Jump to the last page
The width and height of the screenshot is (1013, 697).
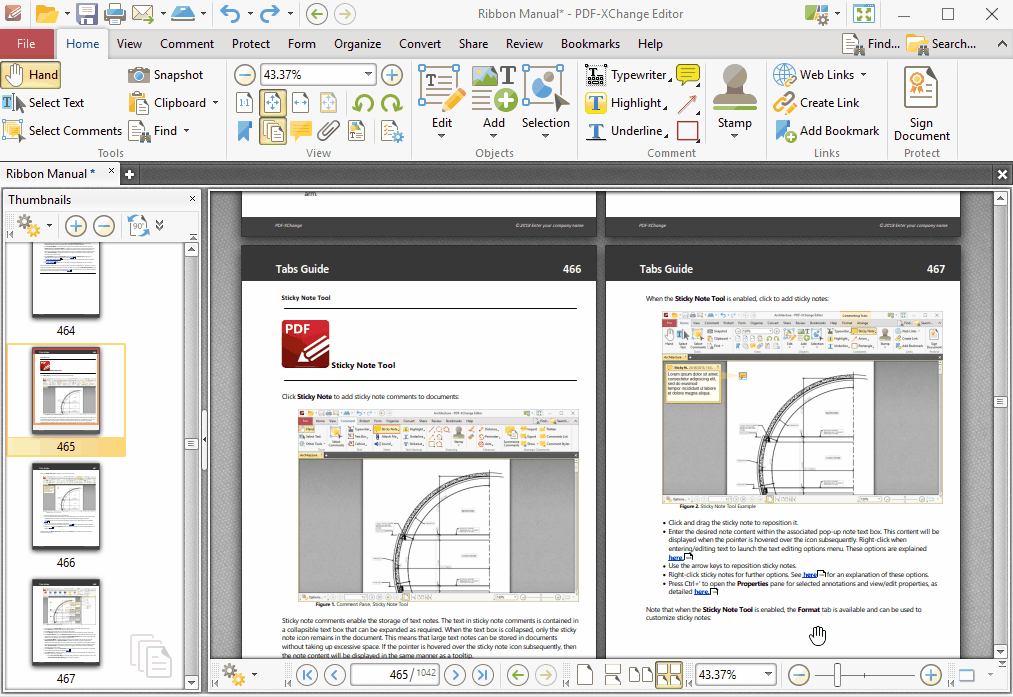482,675
